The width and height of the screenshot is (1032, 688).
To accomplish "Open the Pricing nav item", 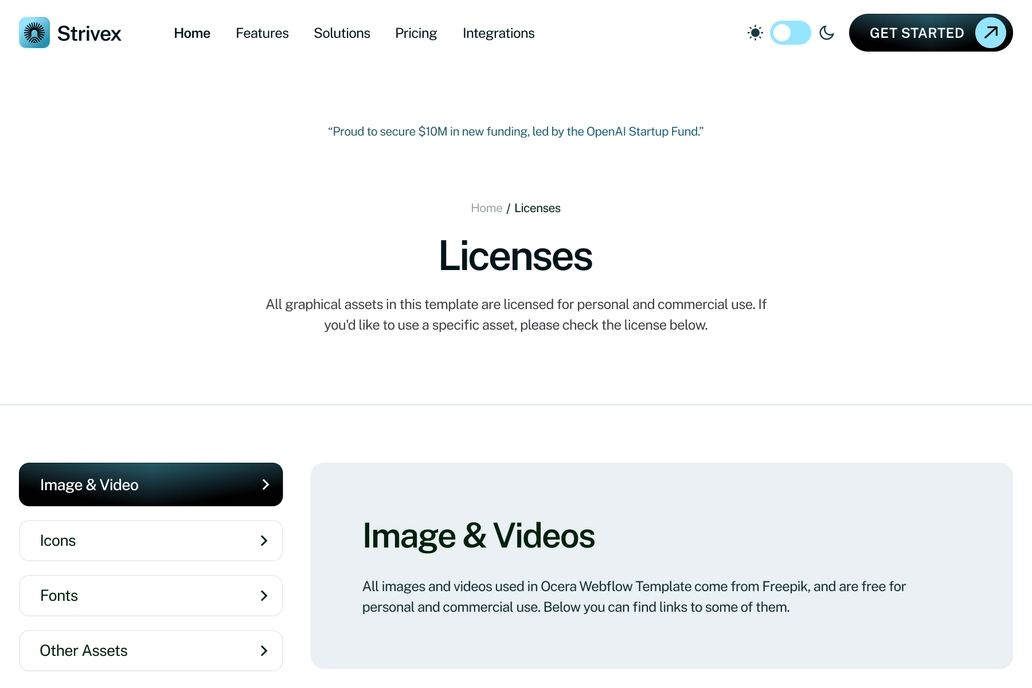I will [416, 33].
